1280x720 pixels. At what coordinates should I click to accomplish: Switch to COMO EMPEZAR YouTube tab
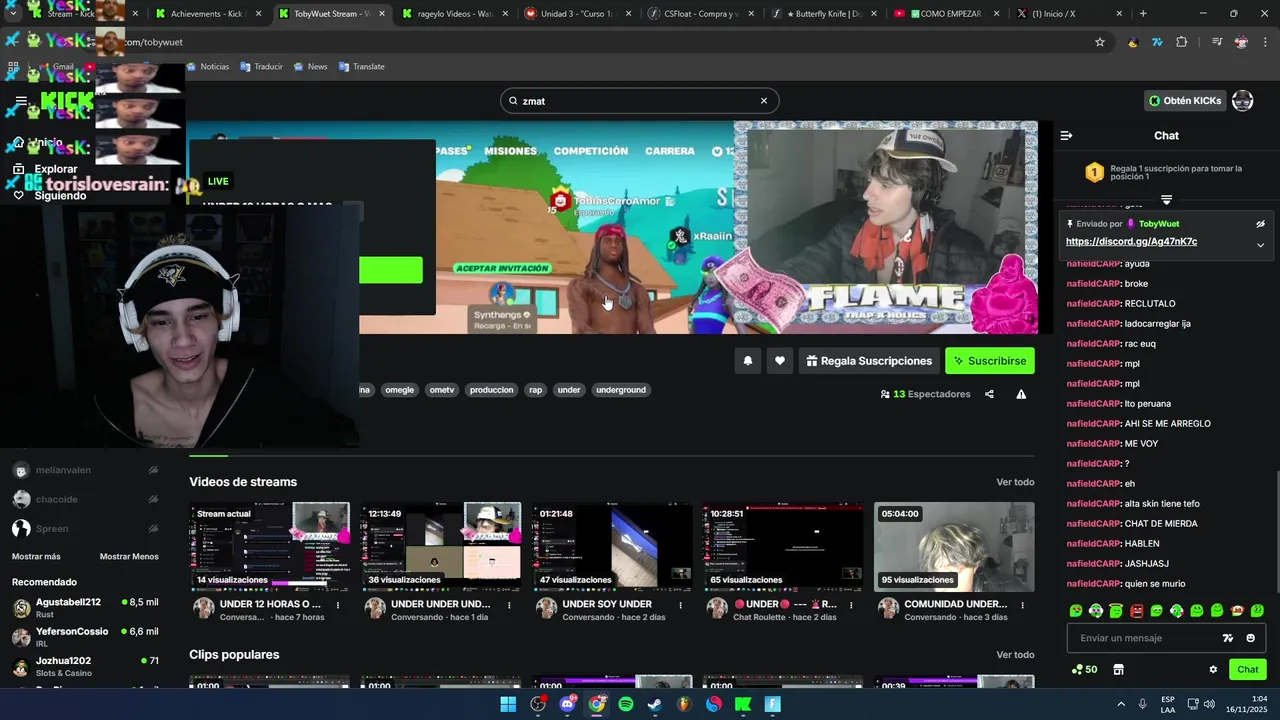click(947, 14)
